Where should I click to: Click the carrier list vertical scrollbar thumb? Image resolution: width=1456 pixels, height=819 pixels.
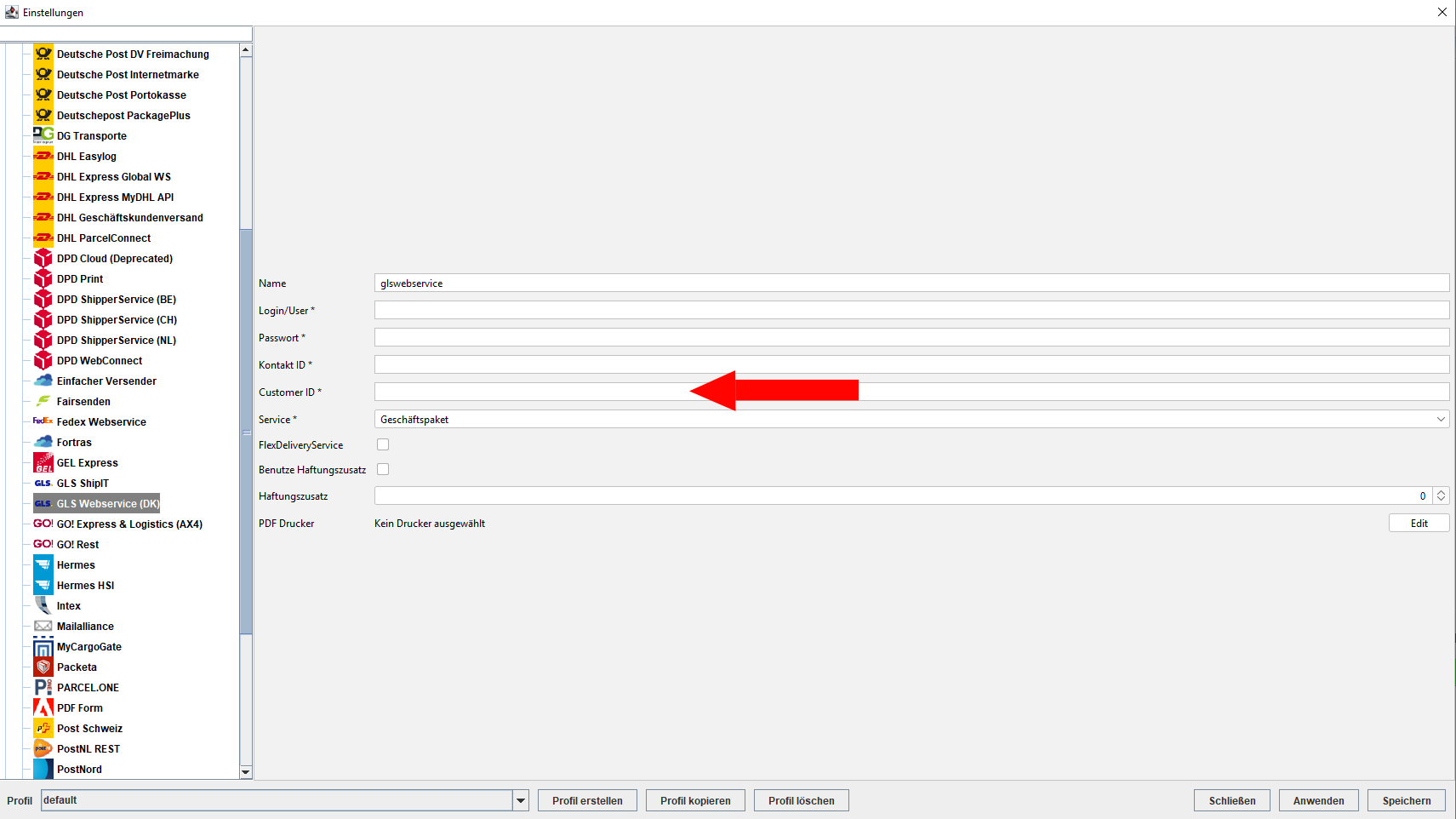(246, 432)
